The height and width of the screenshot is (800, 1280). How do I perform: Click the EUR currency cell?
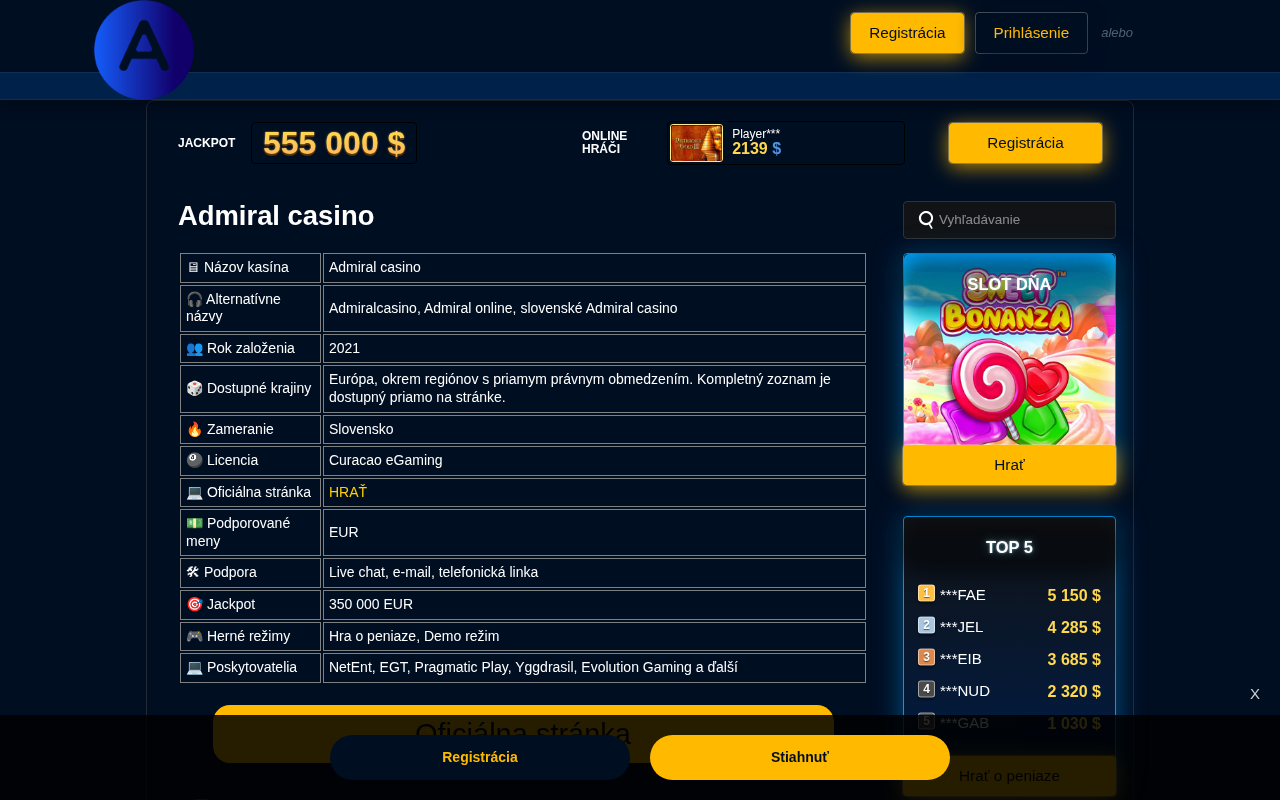click(x=594, y=533)
